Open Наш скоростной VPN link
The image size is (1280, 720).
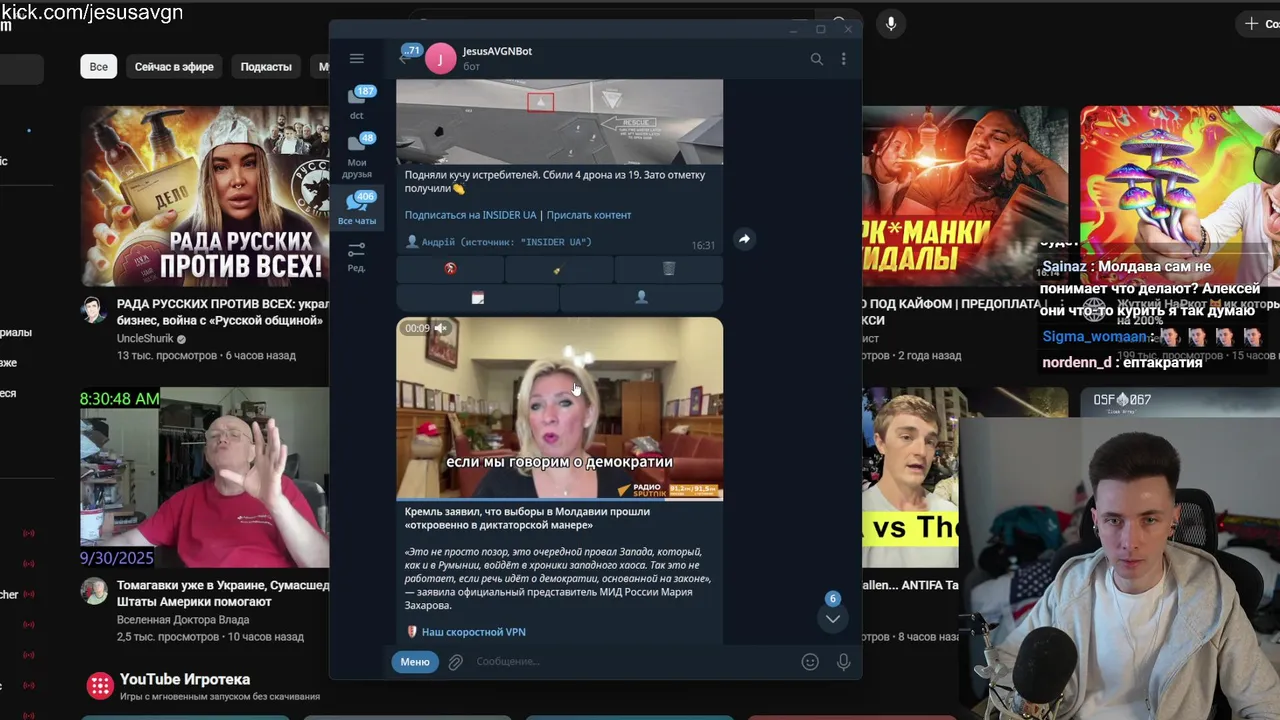pyautogui.click(x=473, y=632)
